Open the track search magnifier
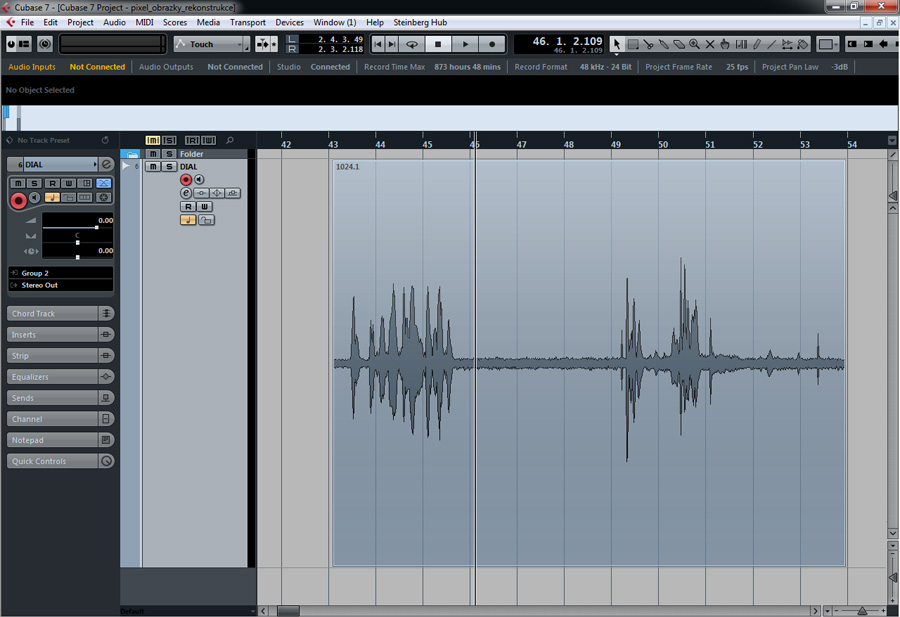This screenshot has width=900, height=617. point(230,141)
